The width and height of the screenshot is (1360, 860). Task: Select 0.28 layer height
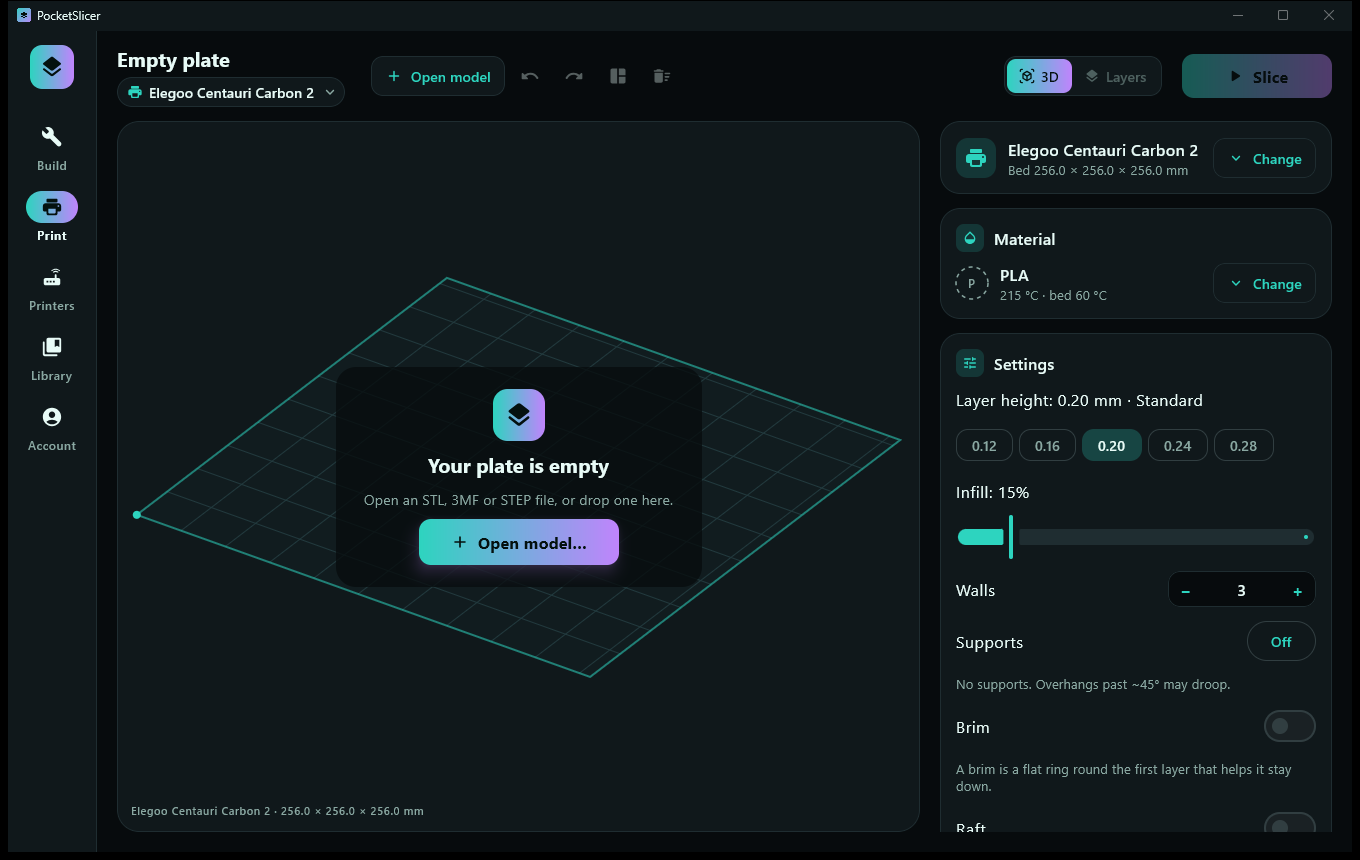tap(1244, 445)
